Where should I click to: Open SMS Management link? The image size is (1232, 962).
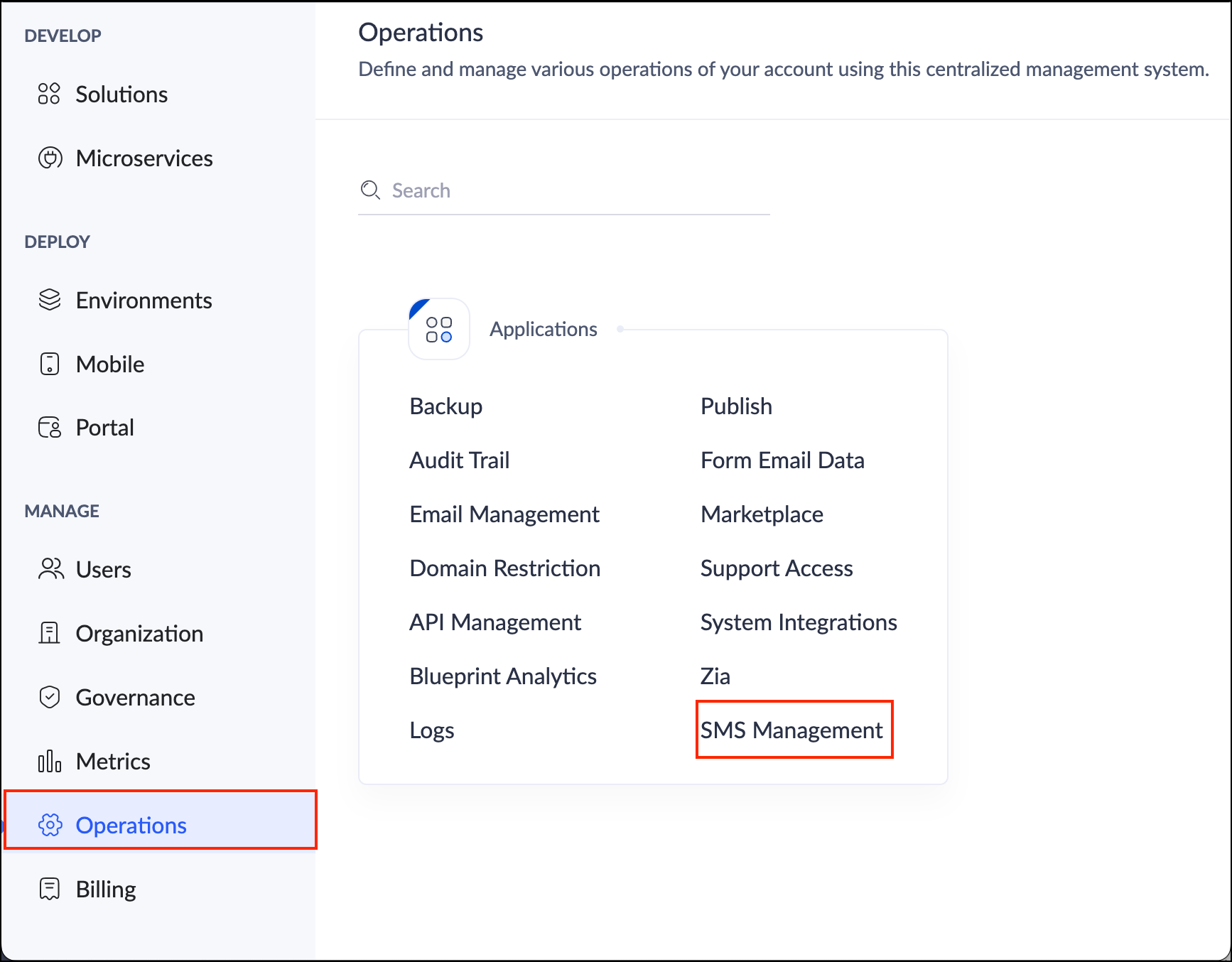(791, 730)
